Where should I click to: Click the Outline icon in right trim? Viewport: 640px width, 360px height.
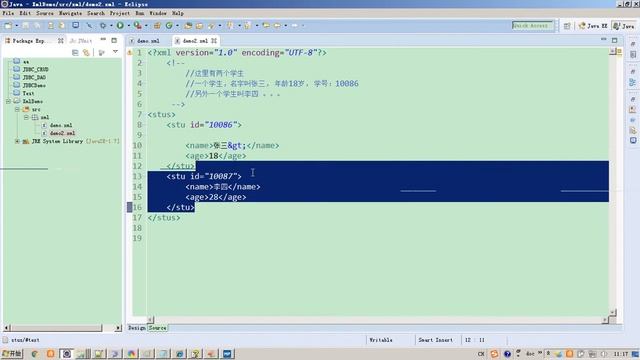point(633,83)
